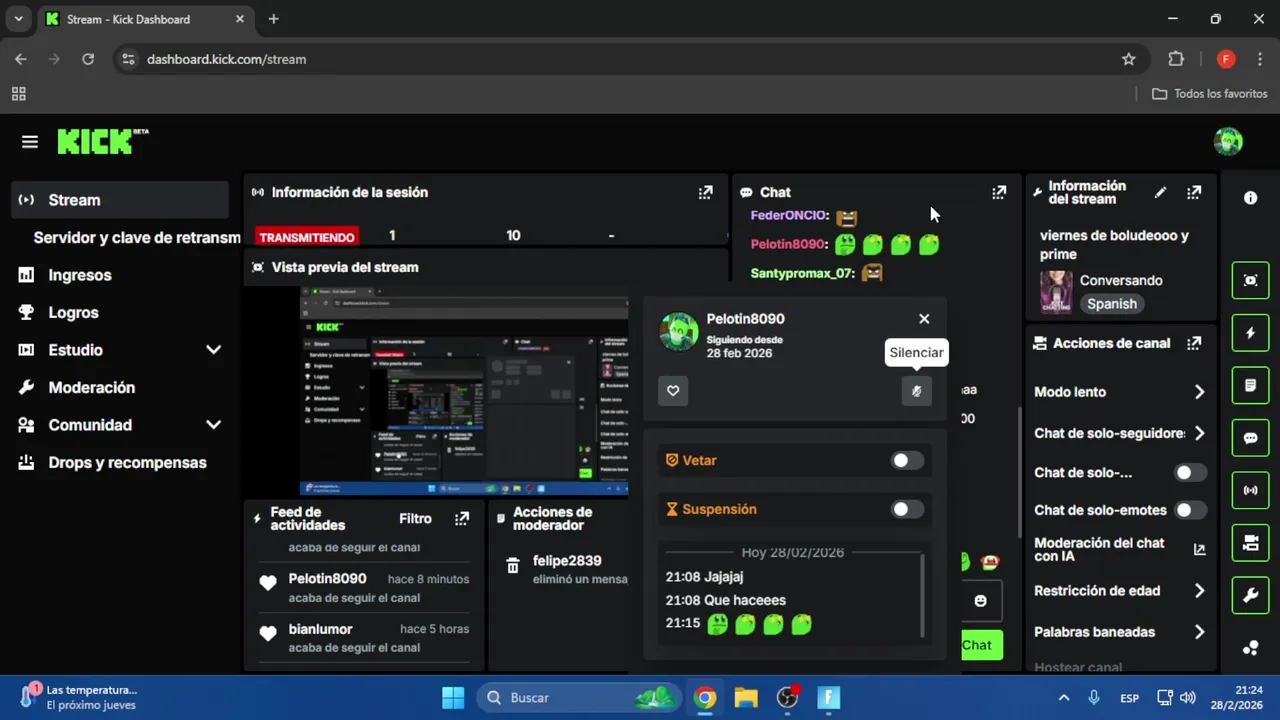Select Stream in the left sidebar
Image resolution: width=1280 pixels, height=720 pixels.
click(x=120, y=200)
